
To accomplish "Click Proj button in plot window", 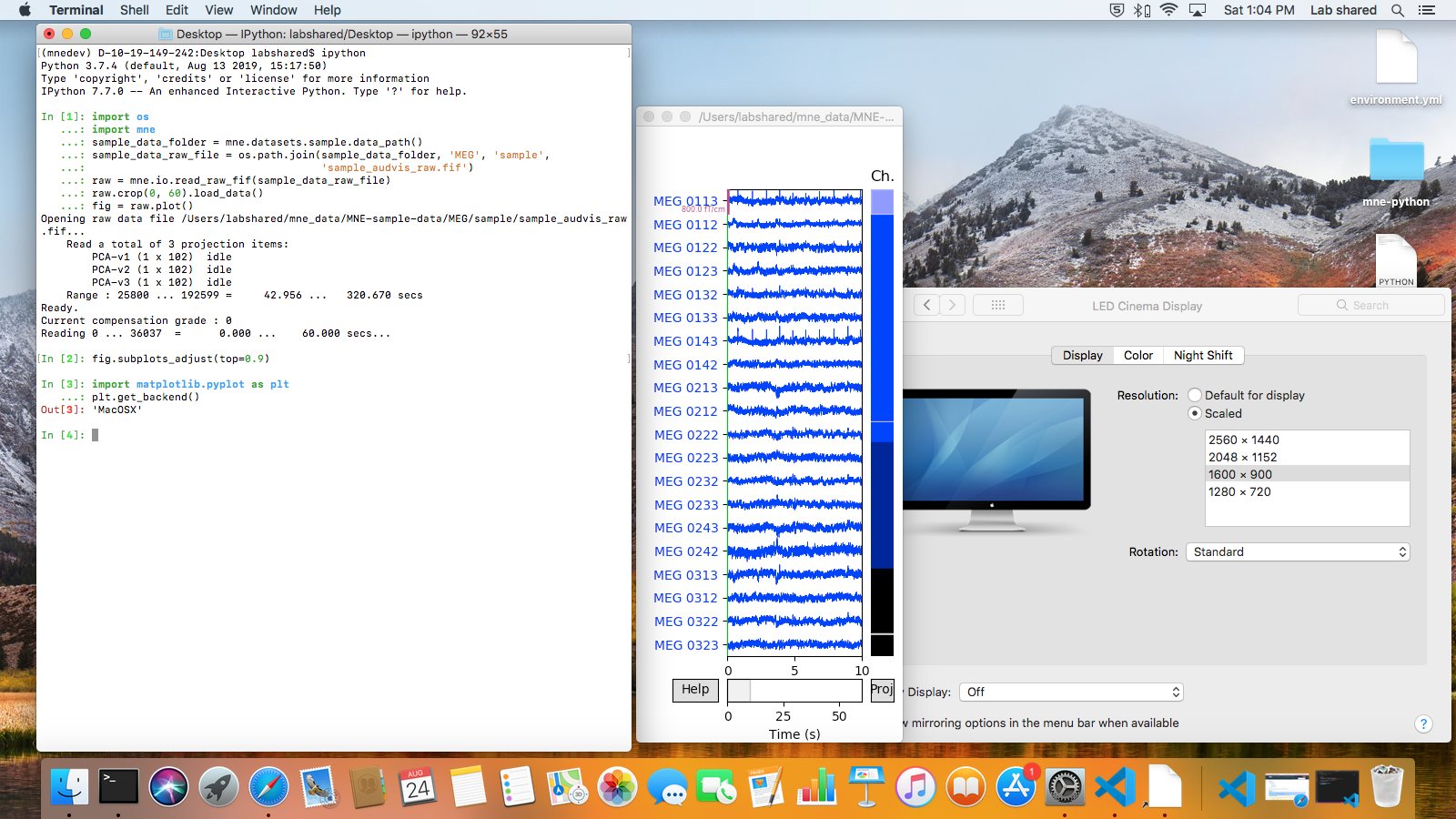I will coord(882,690).
